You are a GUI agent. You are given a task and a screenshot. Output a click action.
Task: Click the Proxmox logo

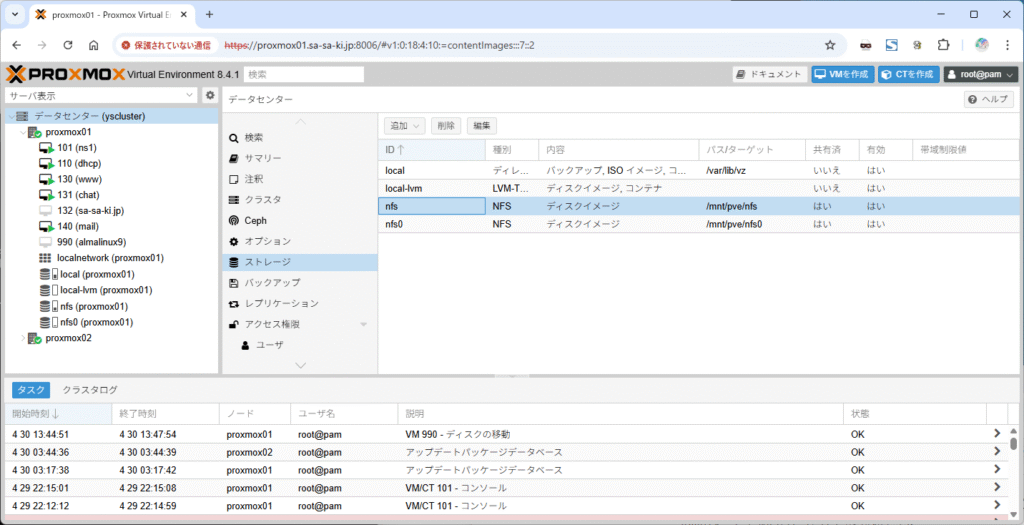pos(65,74)
